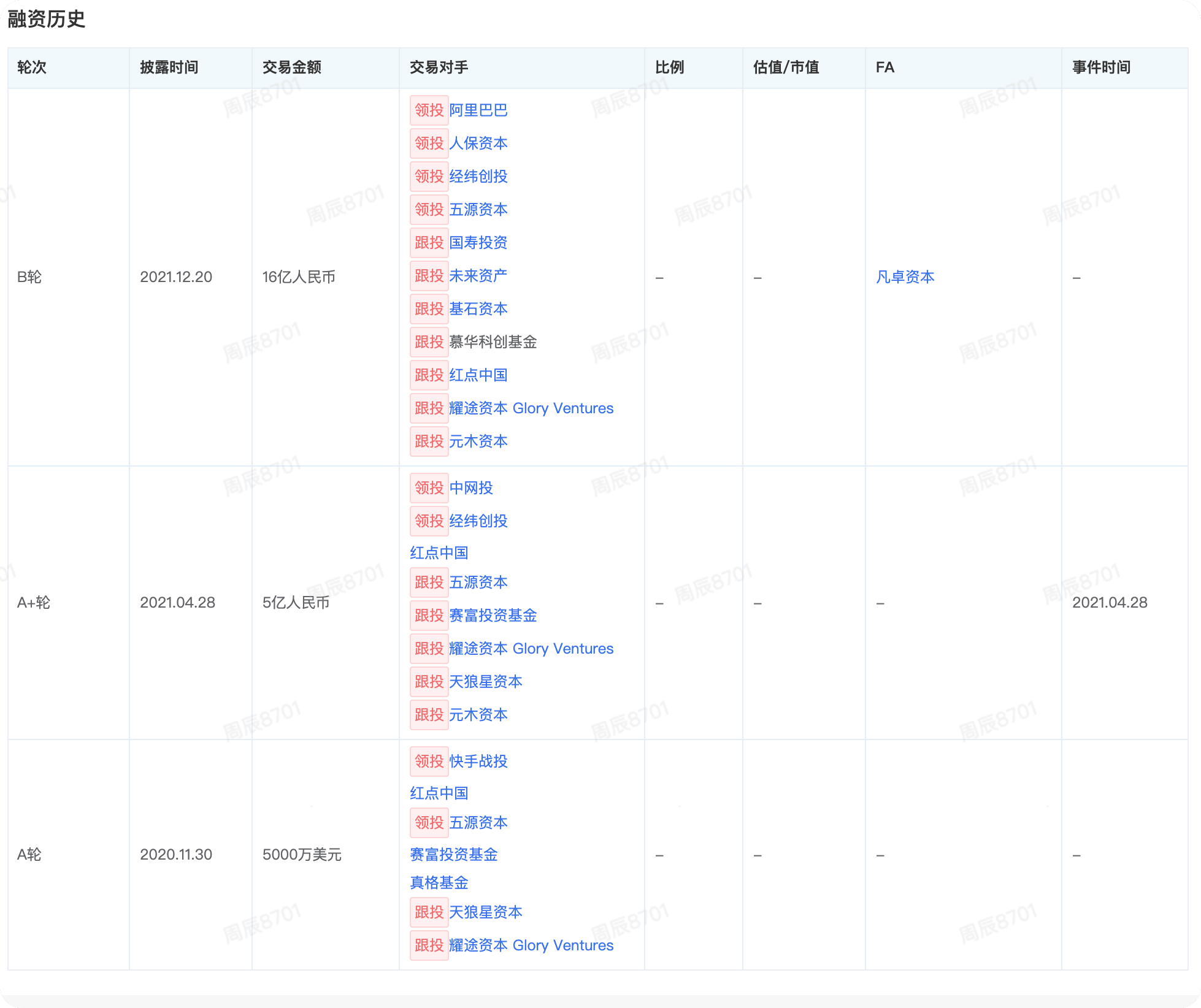Click 天狼星资本 link in A轮 row
The width and height of the screenshot is (1201, 1008).
coord(486,912)
